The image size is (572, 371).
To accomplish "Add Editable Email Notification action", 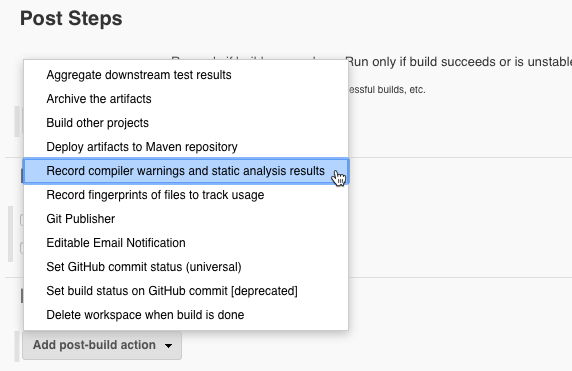I will (186, 243).
